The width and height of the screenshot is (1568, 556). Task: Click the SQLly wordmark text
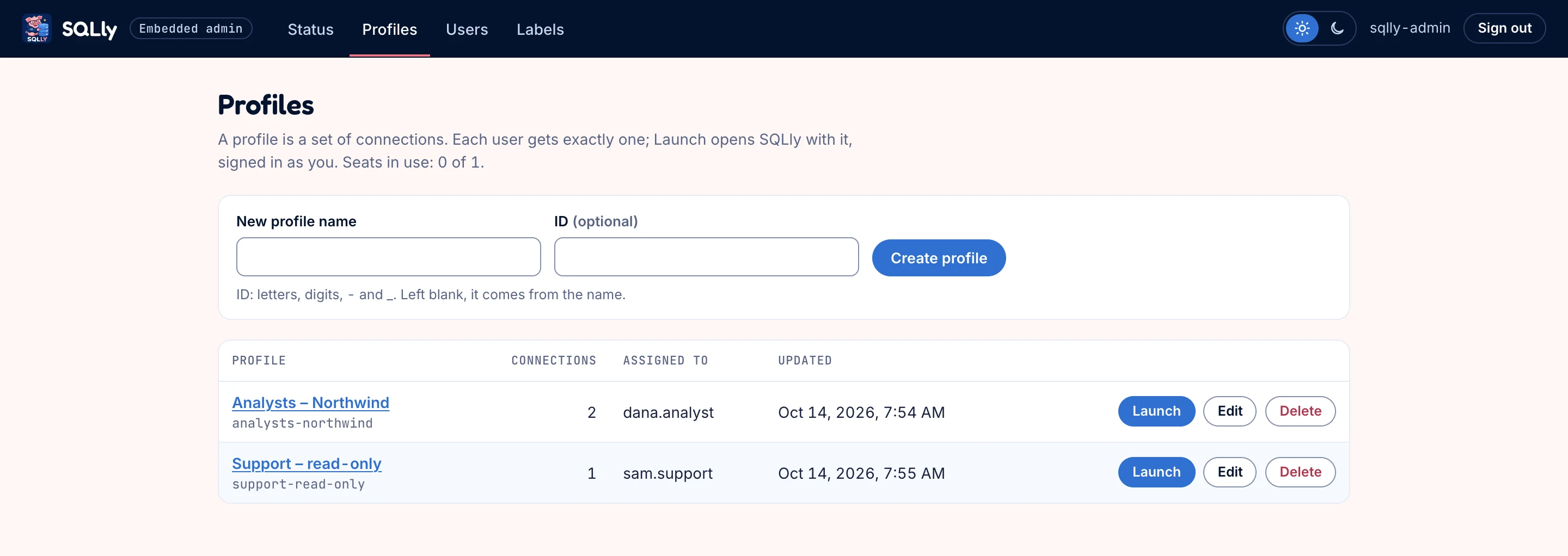click(x=89, y=29)
